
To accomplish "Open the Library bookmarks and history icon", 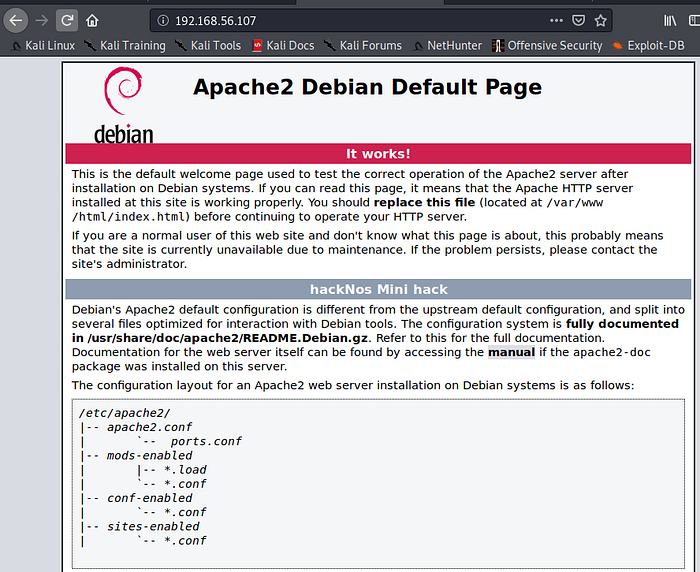I will point(671,20).
